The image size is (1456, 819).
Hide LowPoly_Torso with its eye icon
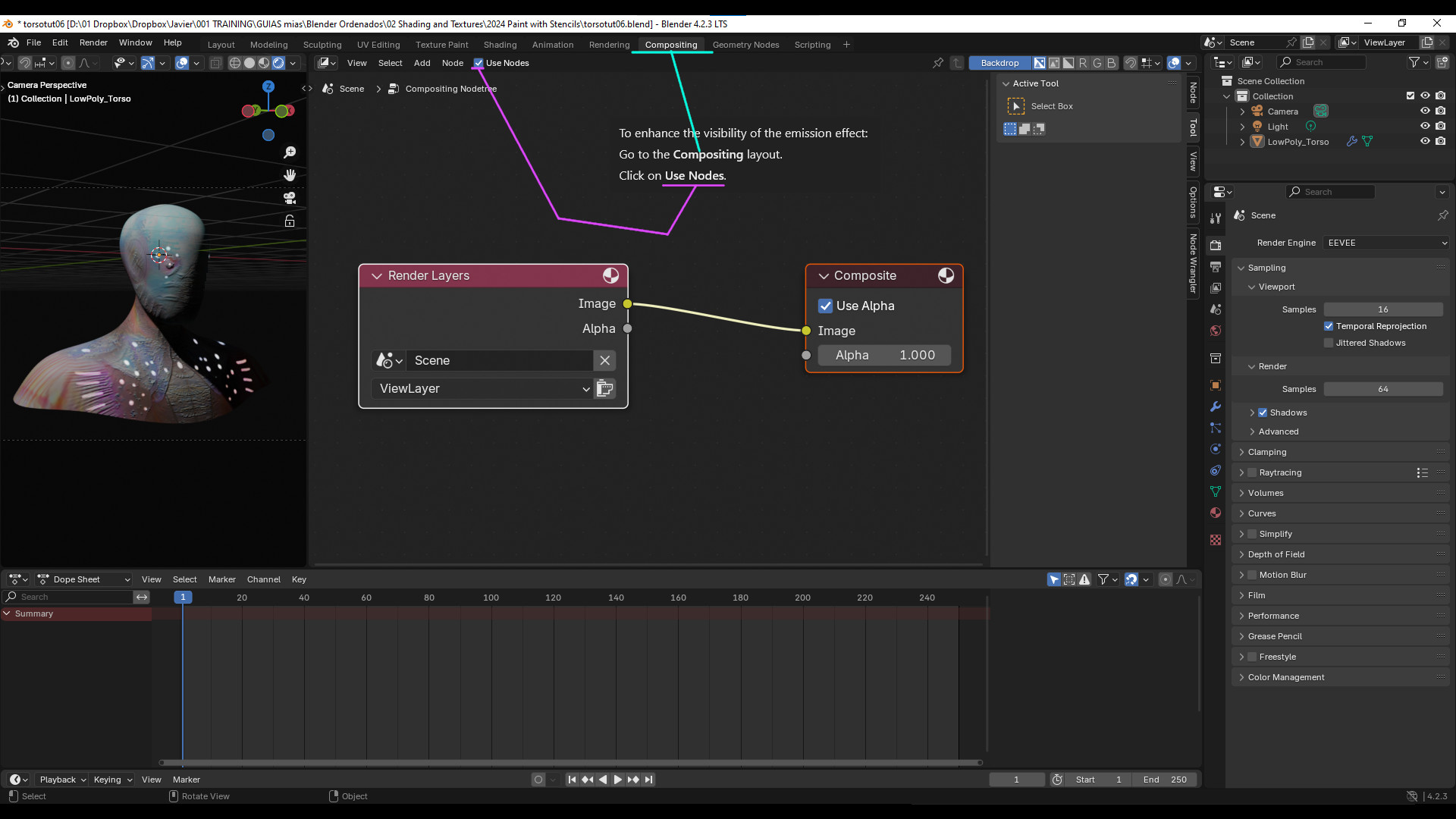(1425, 141)
